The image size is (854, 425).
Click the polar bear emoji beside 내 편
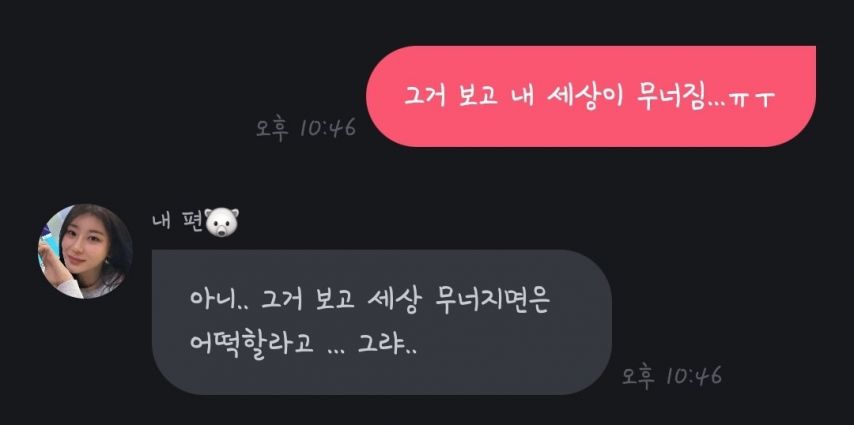tap(222, 223)
